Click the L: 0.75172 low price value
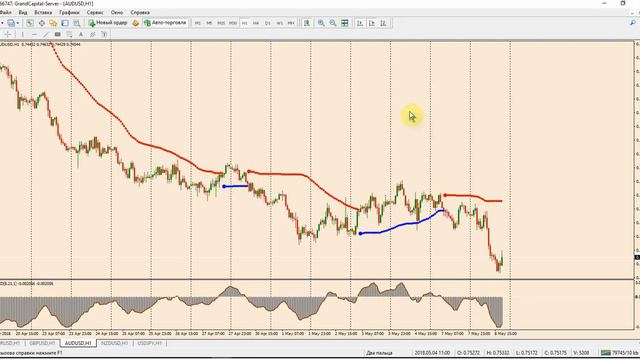Image resolution: width=640 pixels, height=360 pixels. click(x=527, y=353)
